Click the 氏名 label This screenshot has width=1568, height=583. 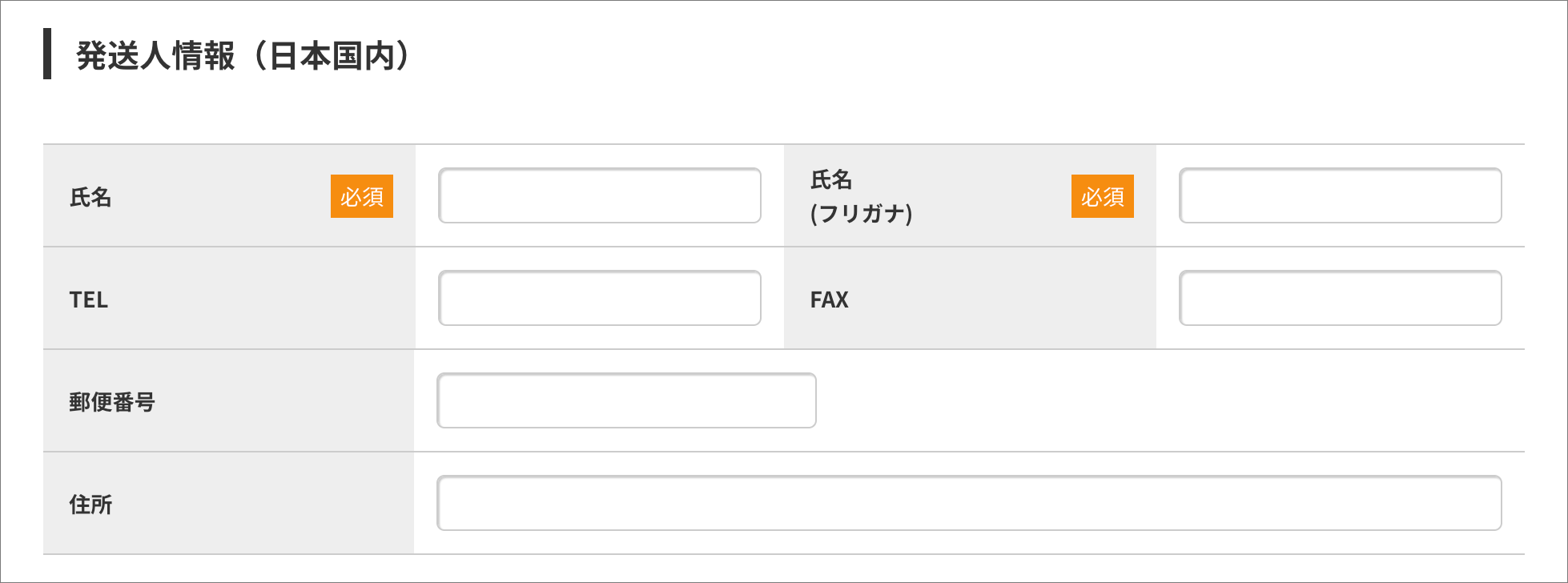[x=90, y=197]
